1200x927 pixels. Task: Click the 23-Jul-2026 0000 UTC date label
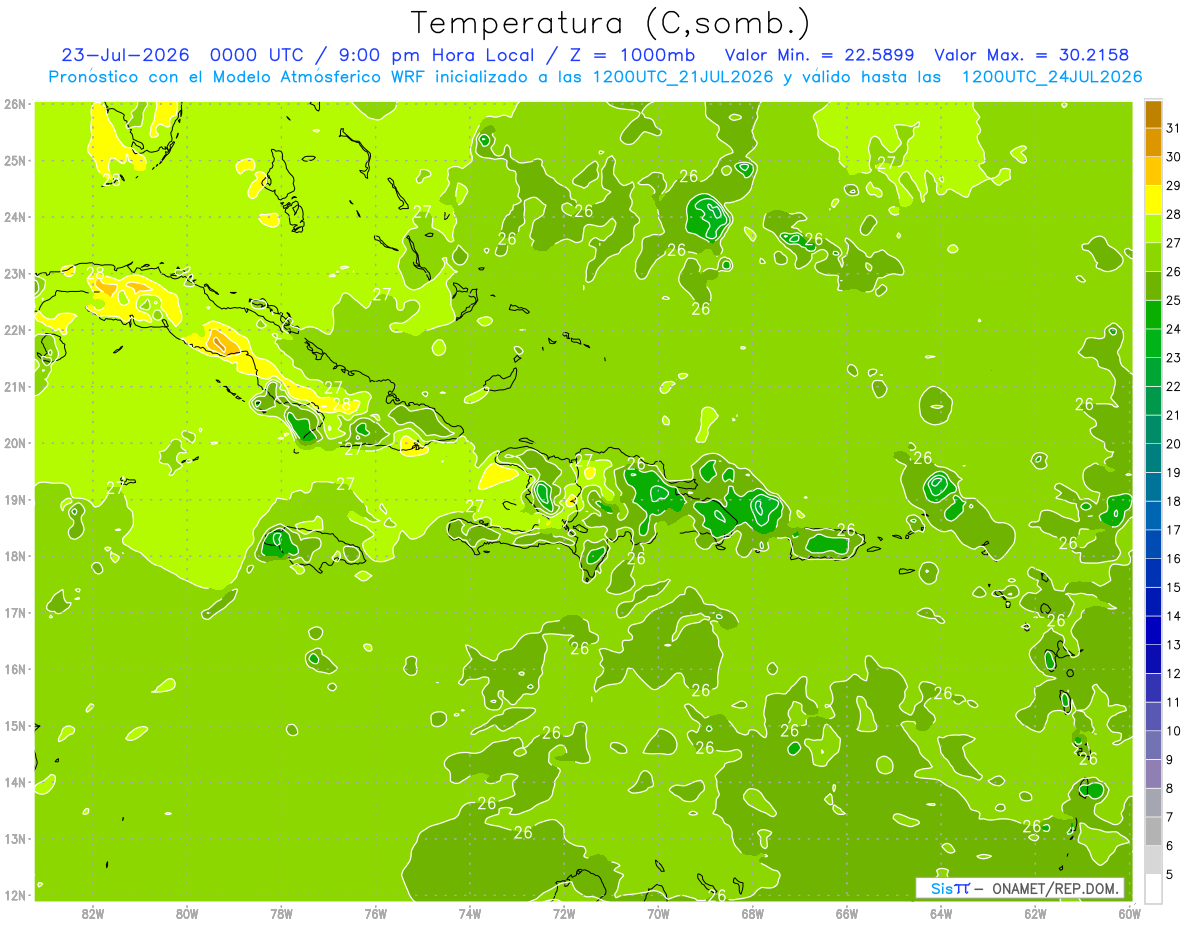(178, 55)
